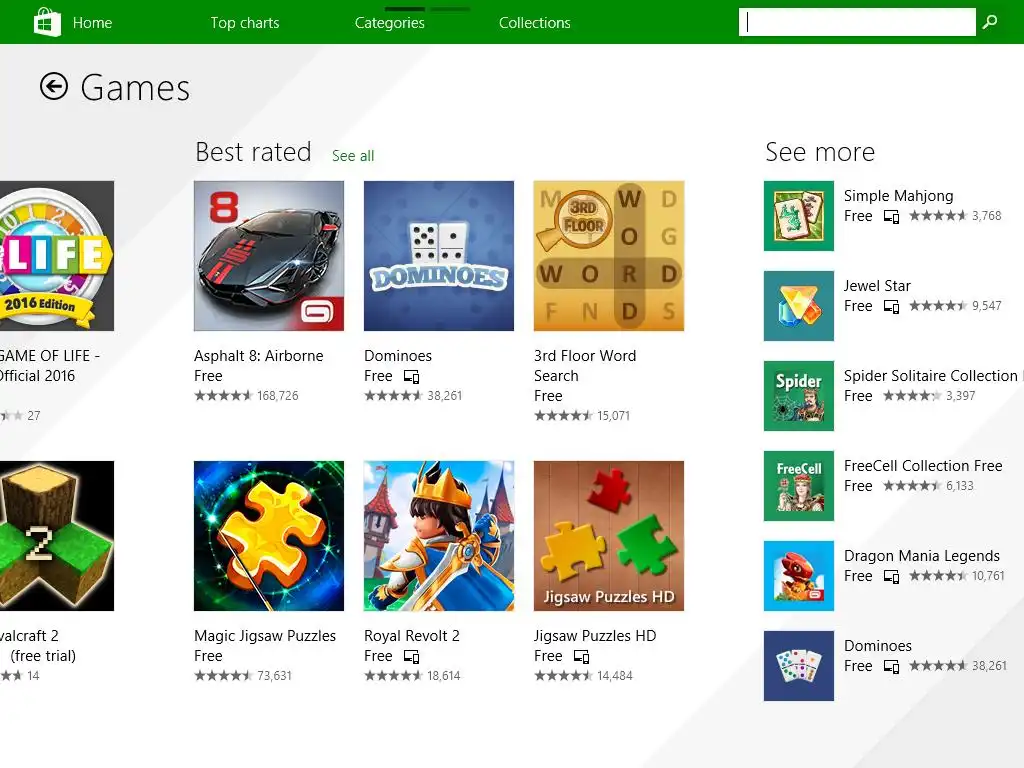Screen dimensions: 1024x768
Task: Open the Dominoes tile in Best rated
Action: click(439, 256)
